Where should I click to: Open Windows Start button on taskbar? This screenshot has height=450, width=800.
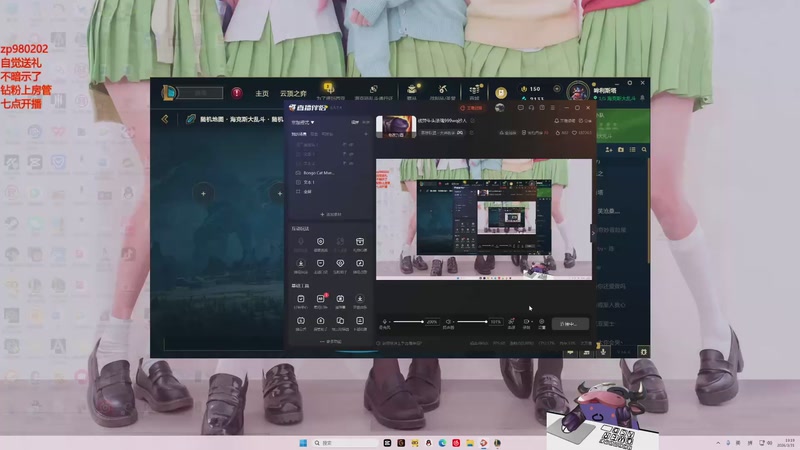click(x=303, y=443)
